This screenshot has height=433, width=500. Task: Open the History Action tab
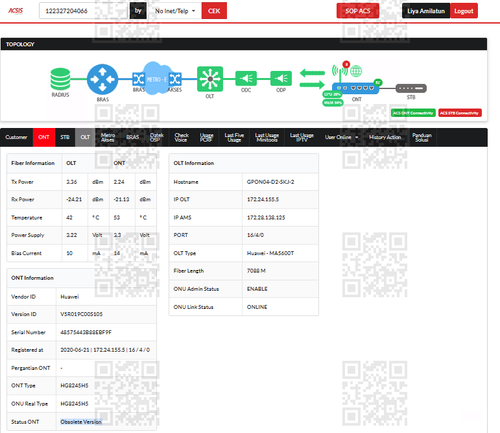point(385,137)
